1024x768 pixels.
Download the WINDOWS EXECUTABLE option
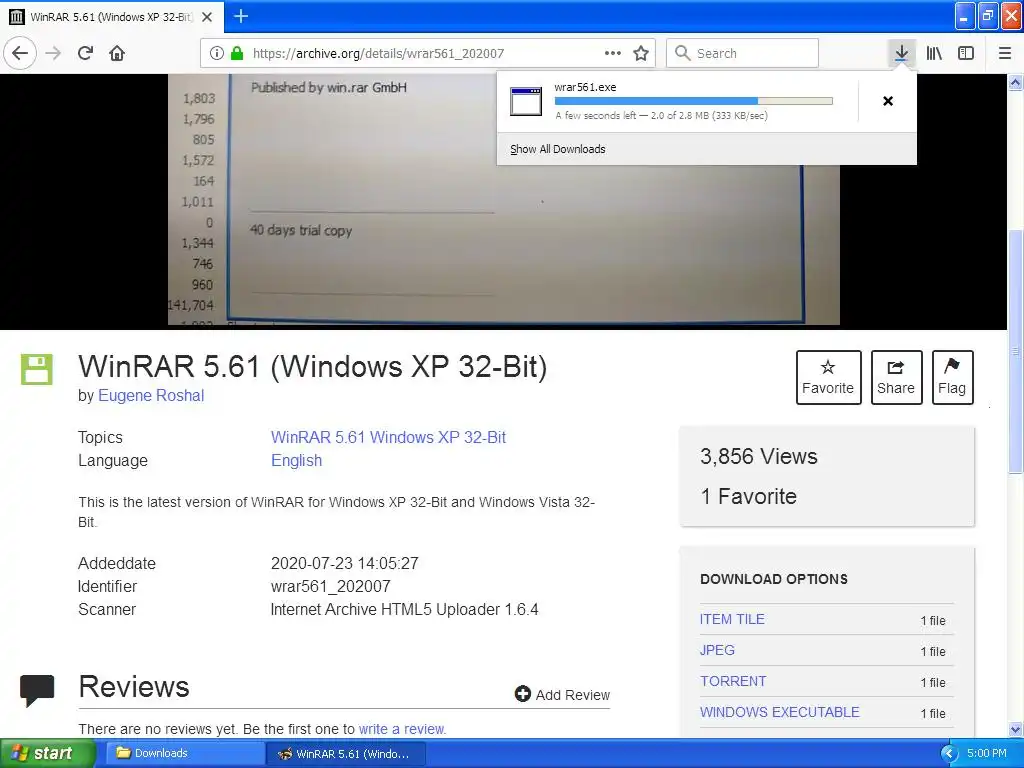click(x=780, y=712)
